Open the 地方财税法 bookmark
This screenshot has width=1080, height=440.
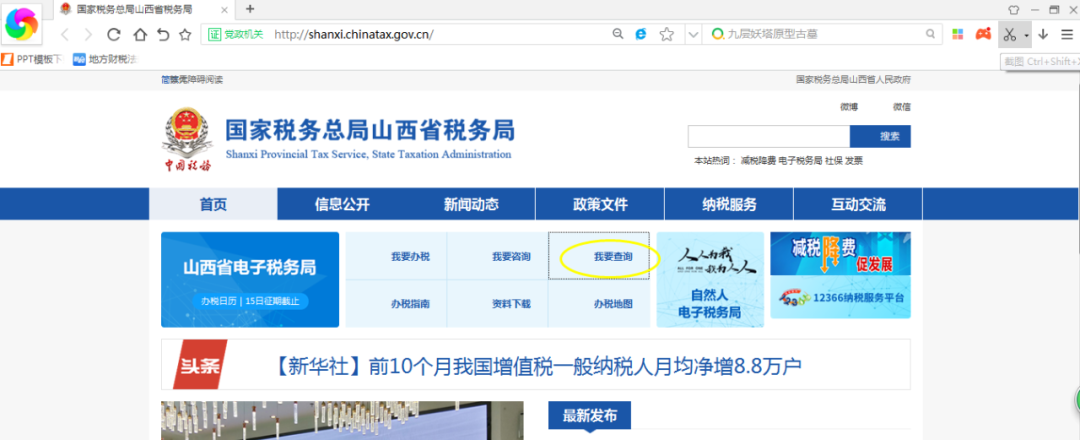click(107, 60)
